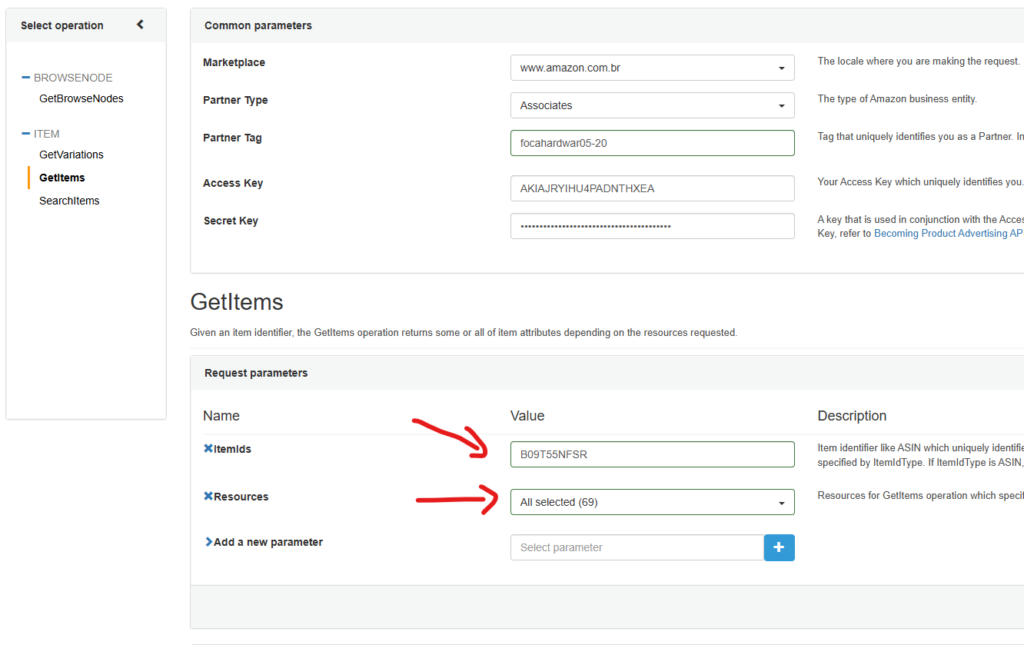This screenshot has height=645, width=1024.
Task: Click the Marketplace label
Action: click(234, 63)
